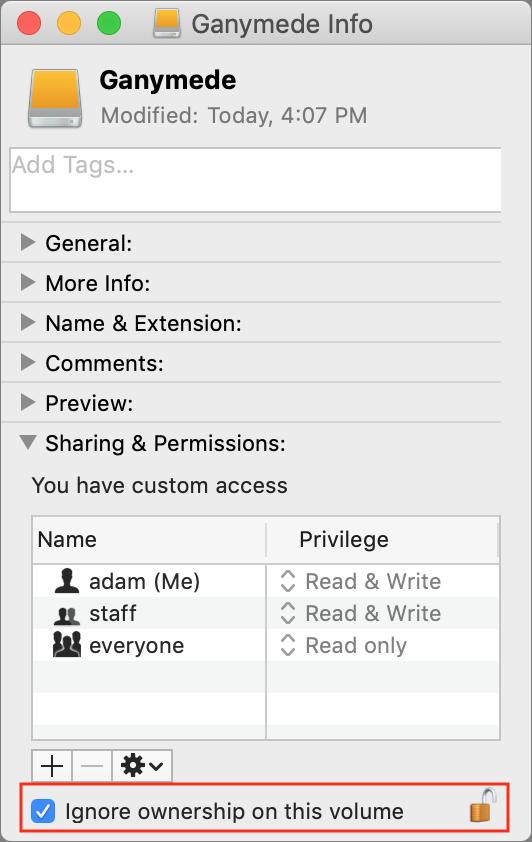Select the adam (Me) user icon

[67, 580]
